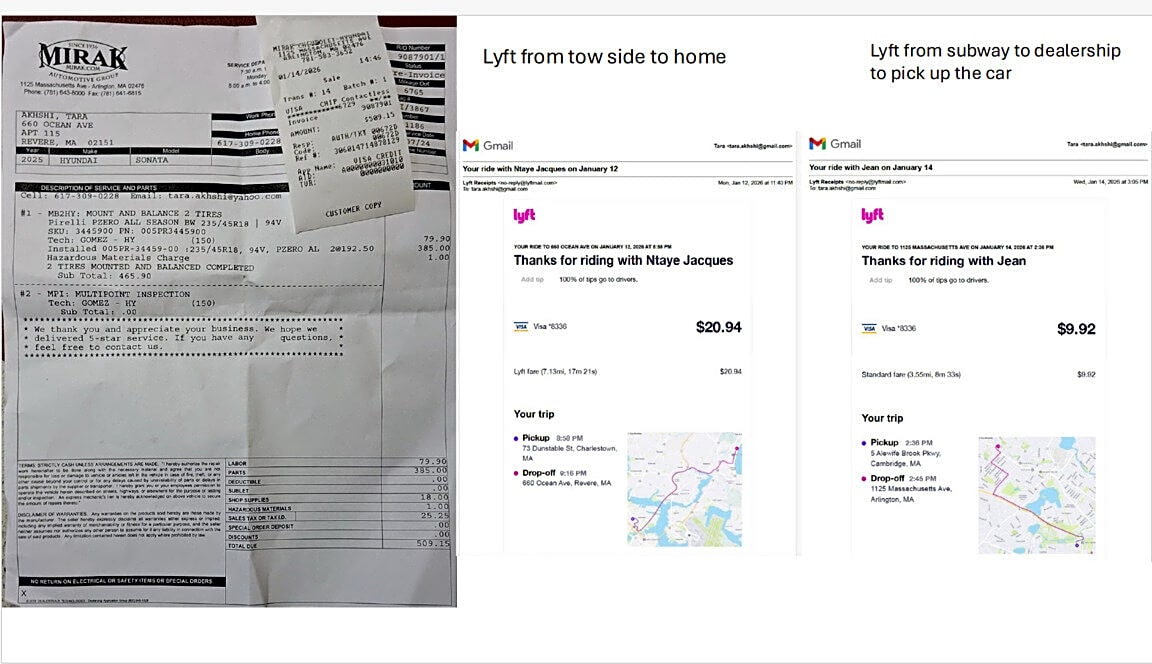Screen dimensions: 1152x664
Task: Click the Lyft logo in the $20.94 receipt
Action: click(525, 215)
